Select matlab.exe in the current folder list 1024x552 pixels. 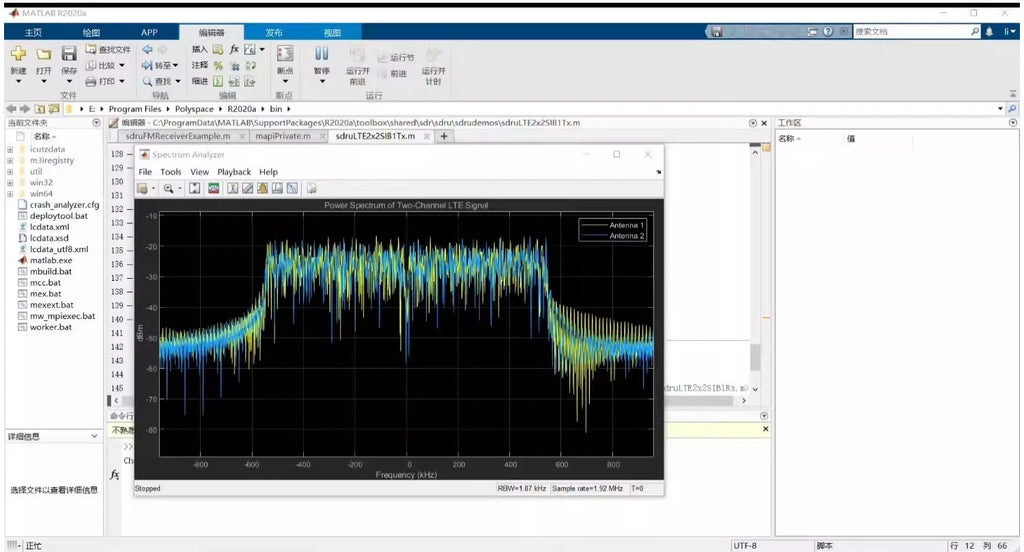pyautogui.click(x=51, y=261)
